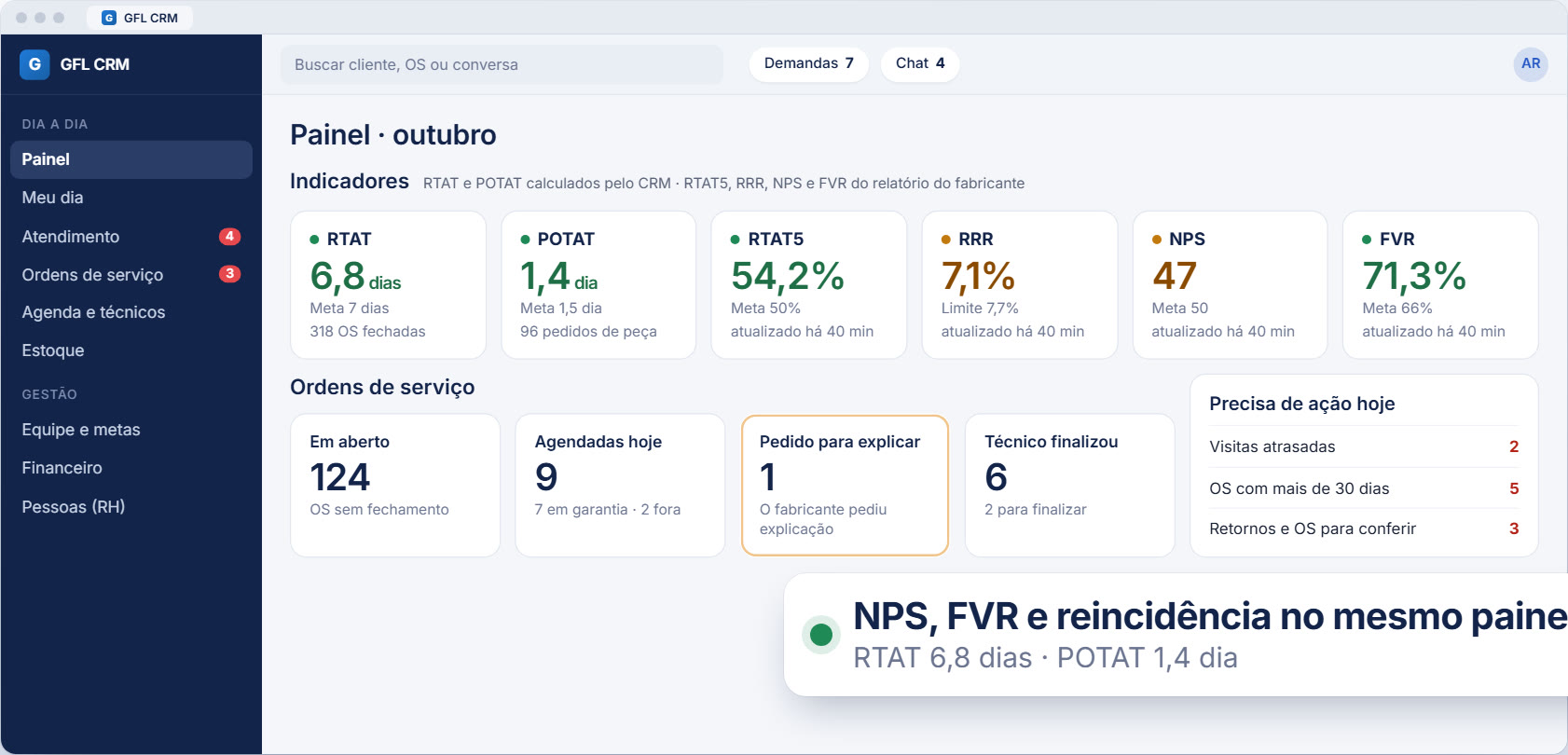Click the Ordens de serviço badge 3

point(229,274)
